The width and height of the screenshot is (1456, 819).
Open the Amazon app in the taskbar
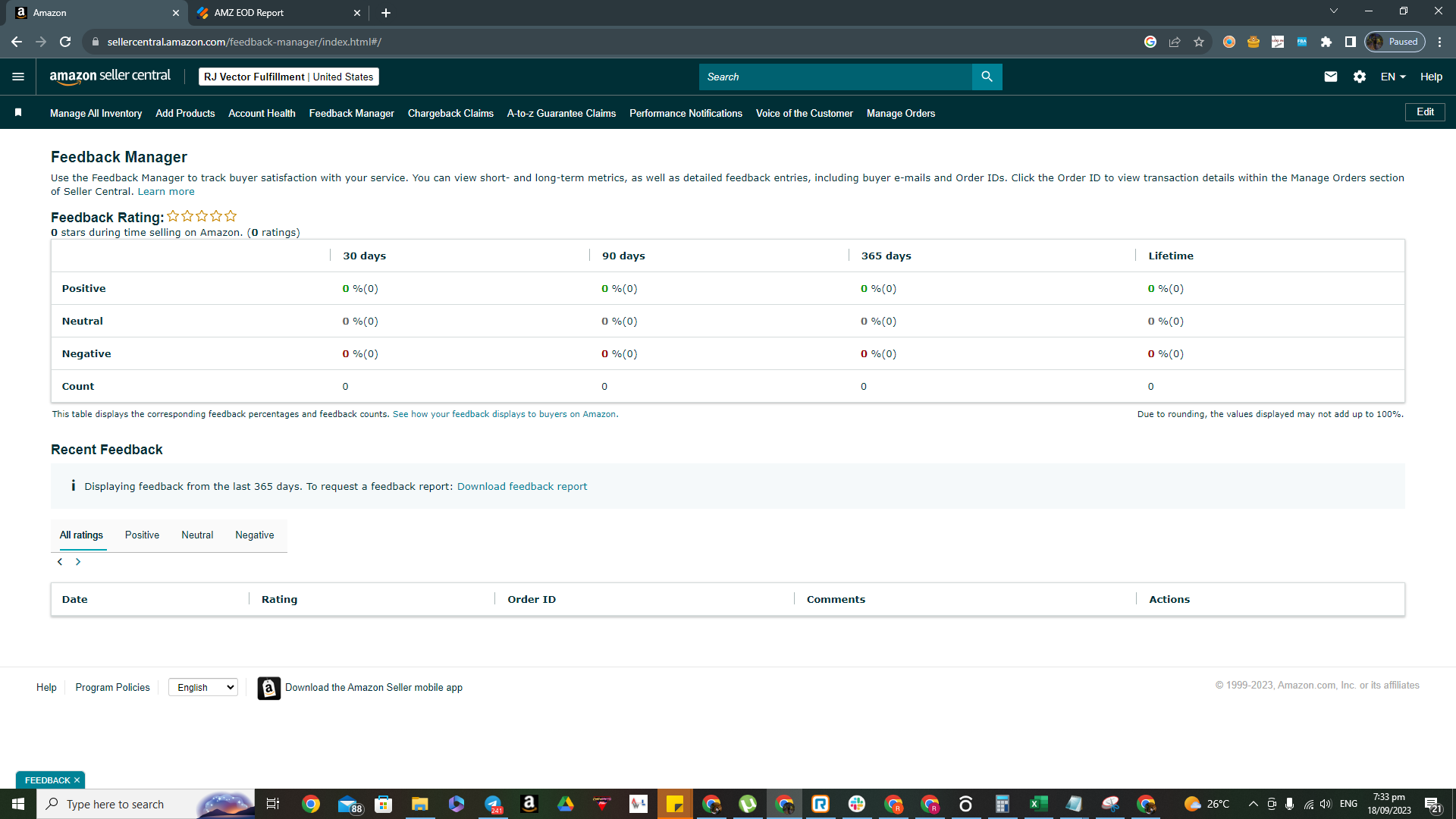529,804
